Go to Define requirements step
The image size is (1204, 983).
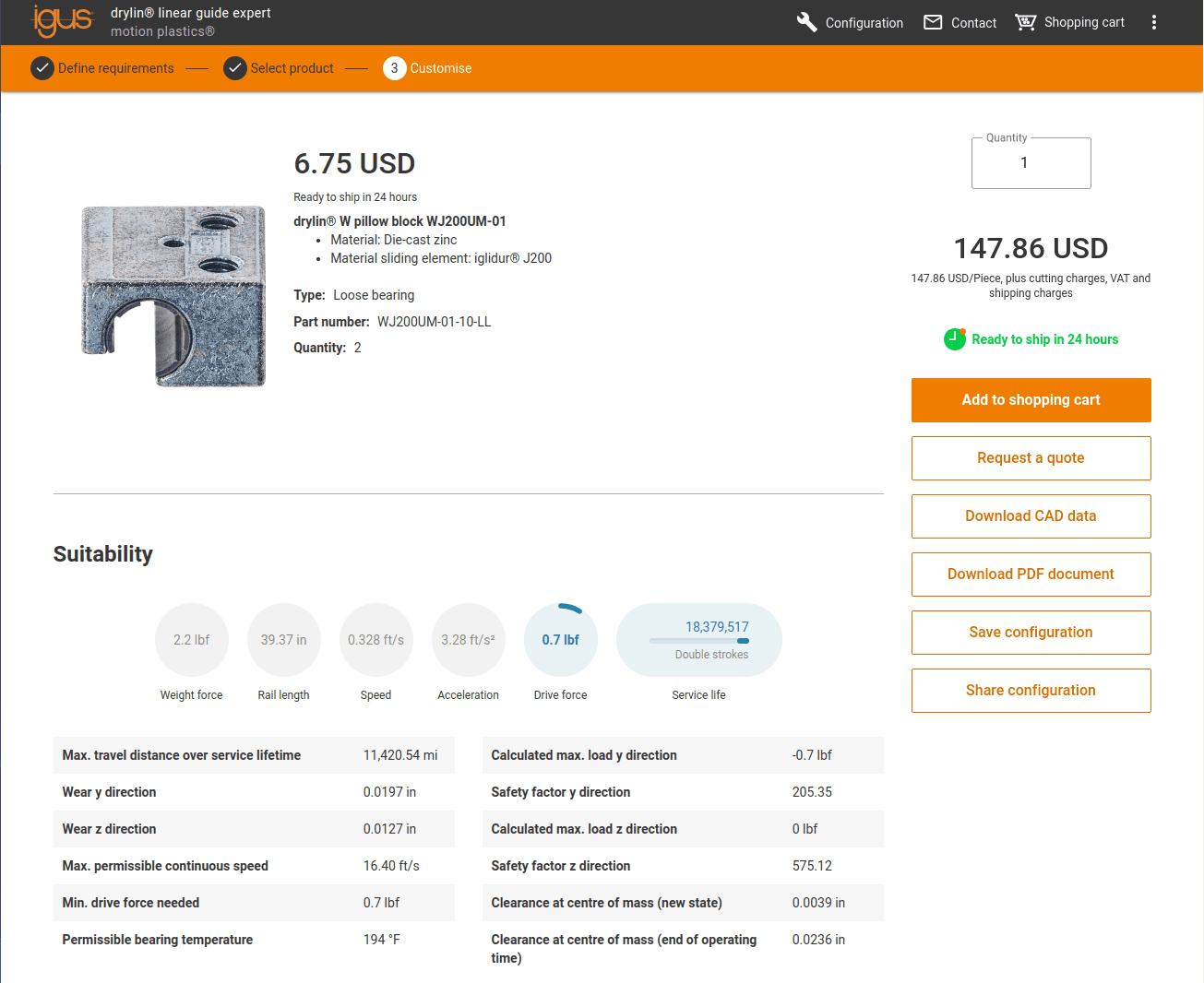pos(116,68)
